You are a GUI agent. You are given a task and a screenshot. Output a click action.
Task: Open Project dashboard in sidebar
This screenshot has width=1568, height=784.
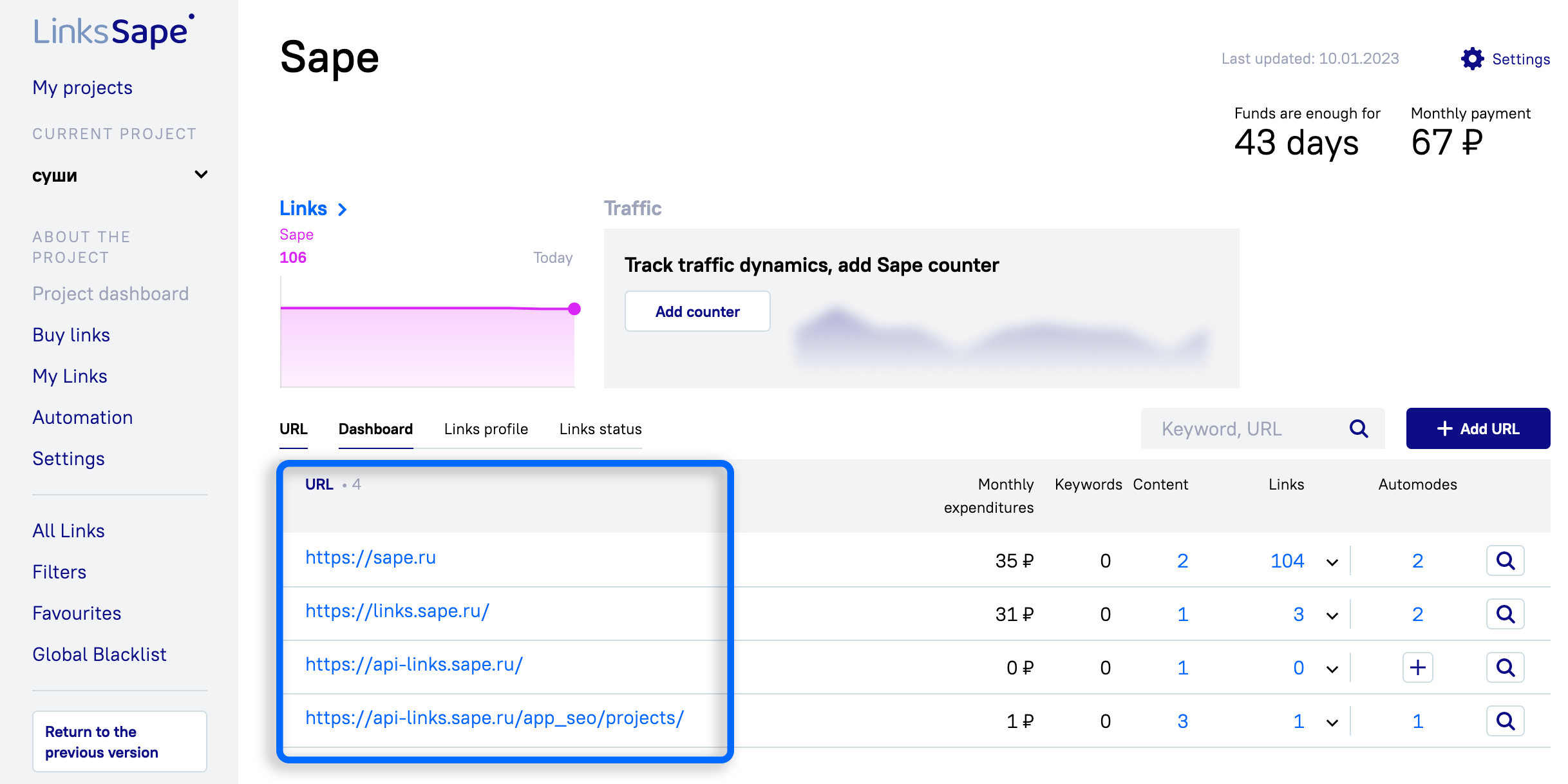point(111,294)
